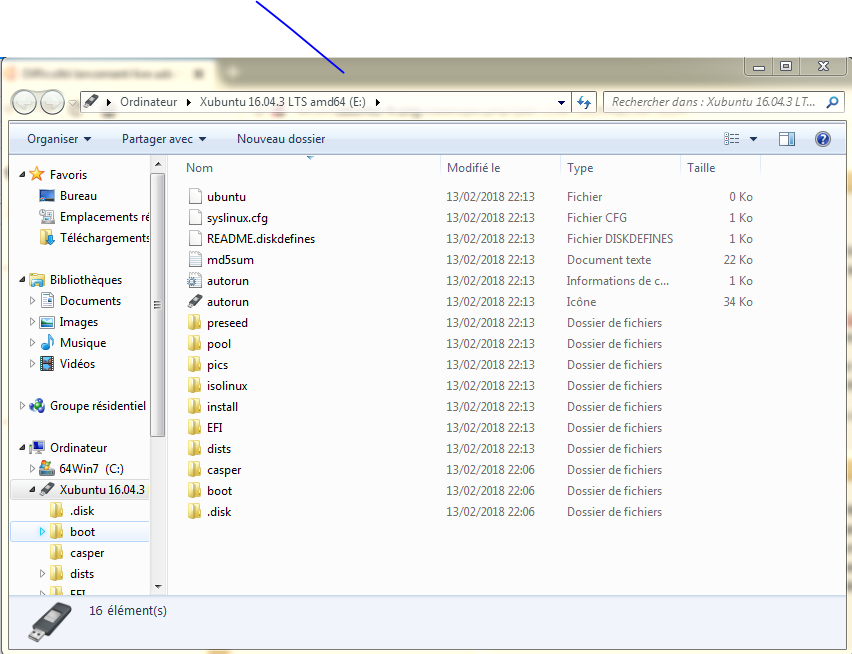Select Ordinateur in navigation tree
Image resolution: width=852 pixels, height=654 pixels.
click(x=78, y=448)
